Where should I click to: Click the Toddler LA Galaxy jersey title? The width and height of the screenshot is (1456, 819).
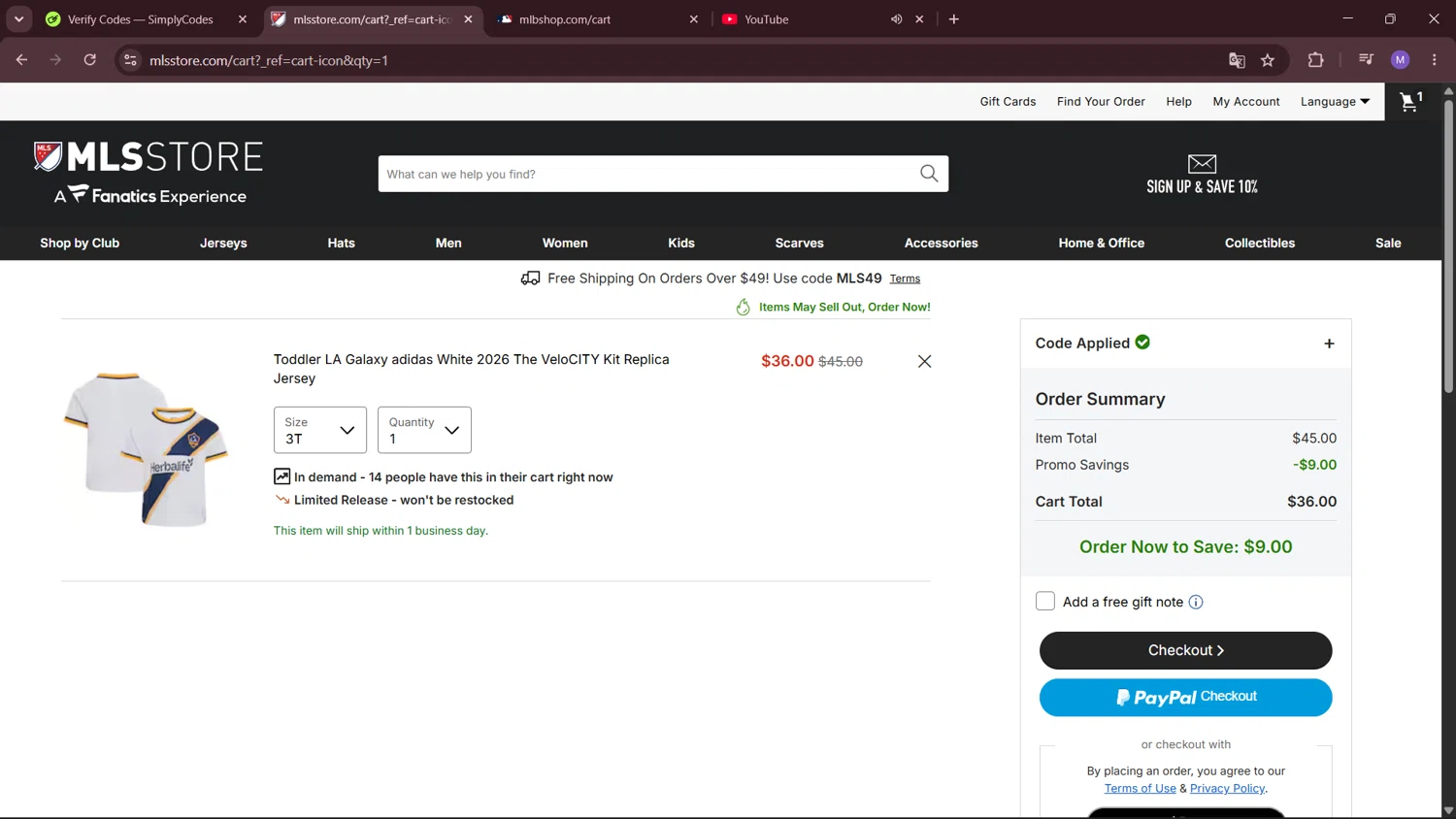point(472,369)
